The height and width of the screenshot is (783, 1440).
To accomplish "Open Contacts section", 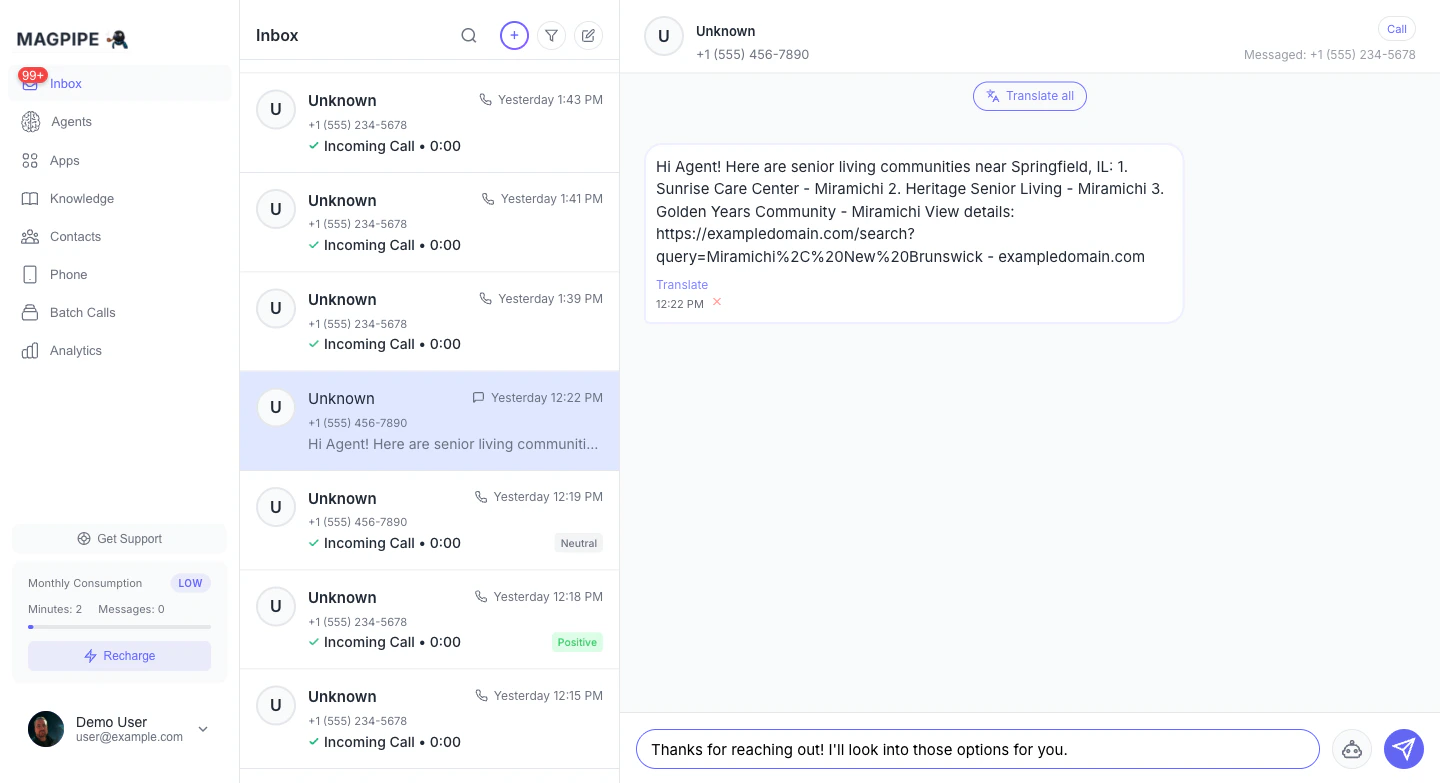I will (x=120, y=236).
